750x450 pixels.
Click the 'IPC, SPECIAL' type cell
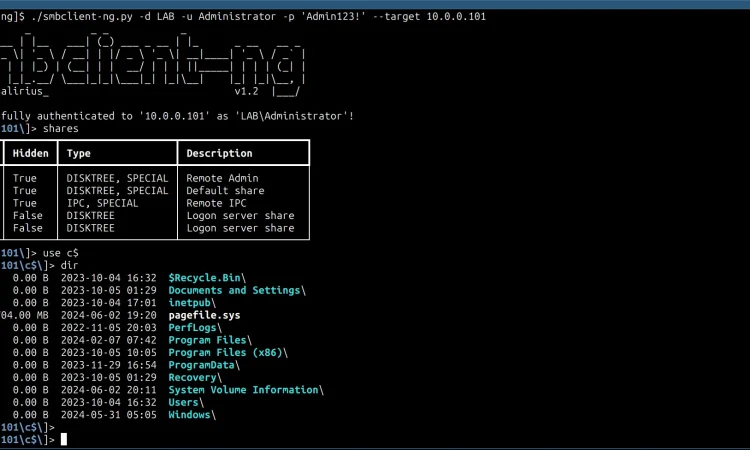coord(102,203)
